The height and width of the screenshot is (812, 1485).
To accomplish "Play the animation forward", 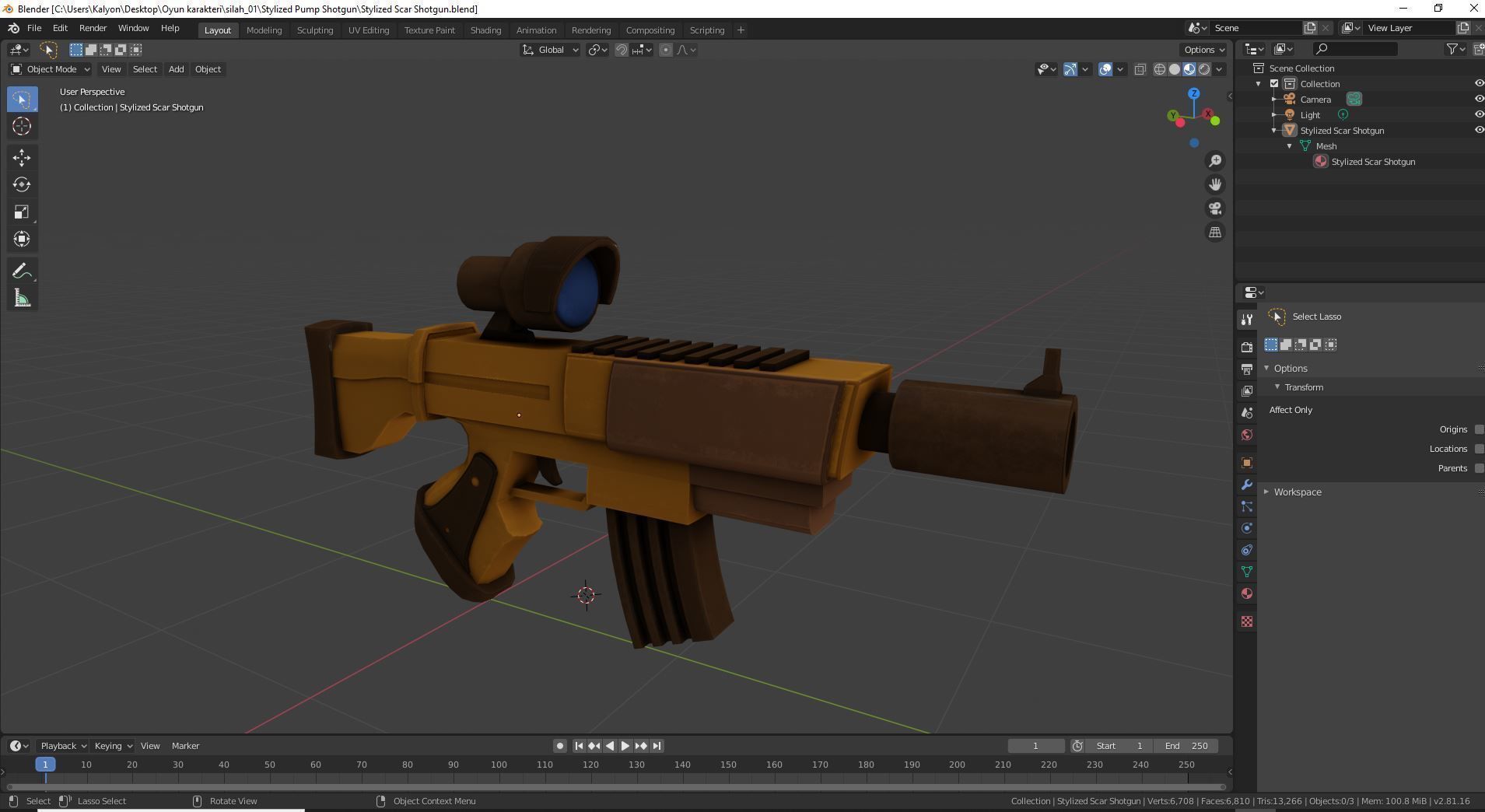I will (625, 746).
